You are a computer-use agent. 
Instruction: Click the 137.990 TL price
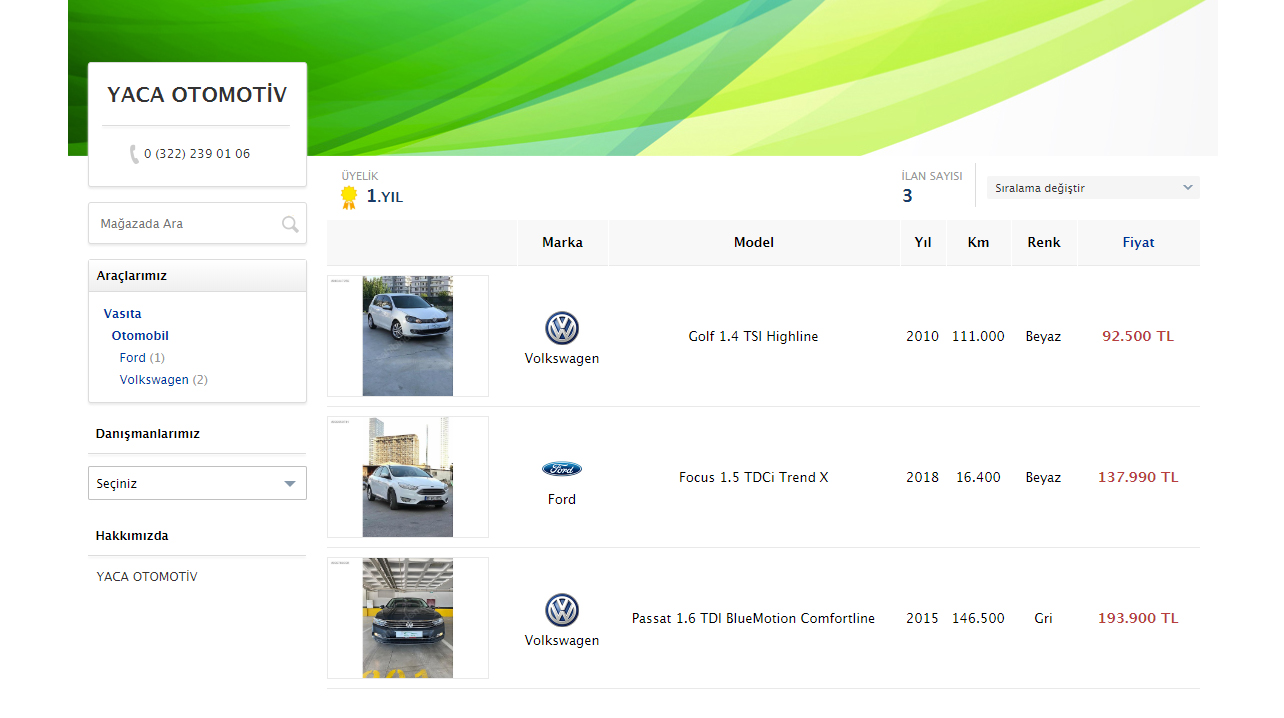(1138, 478)
